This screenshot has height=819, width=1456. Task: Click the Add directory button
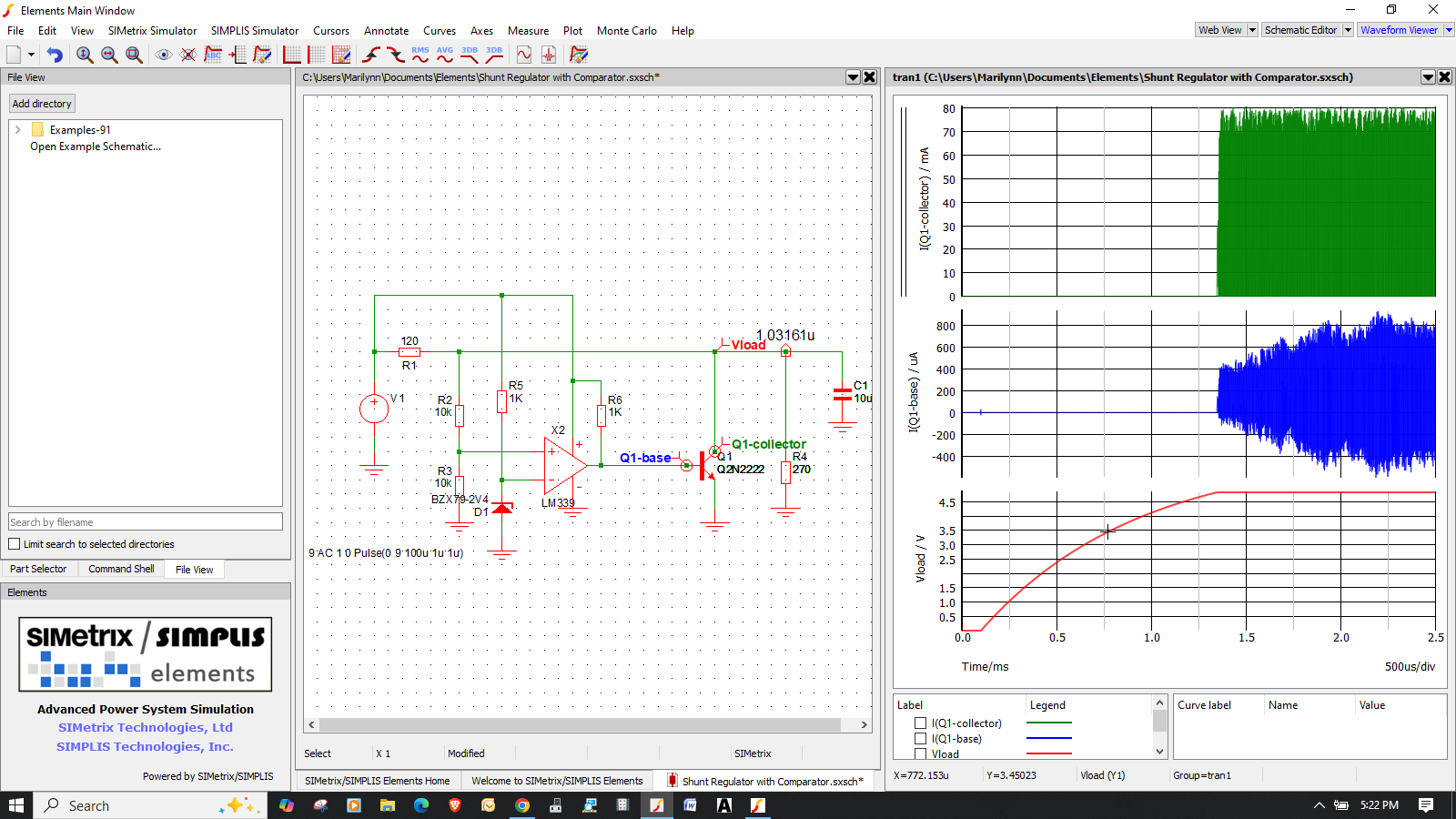coord(42,104)
